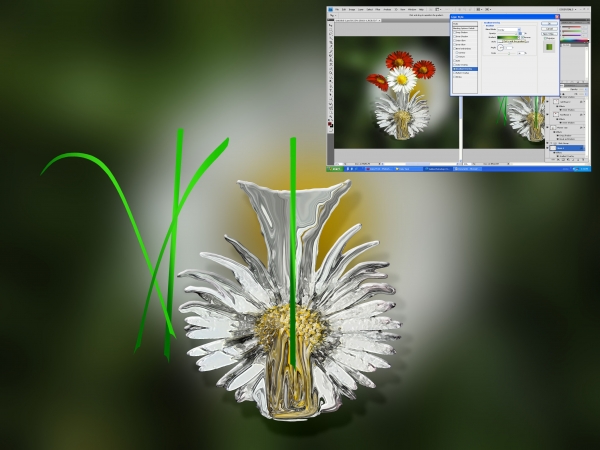600x450 pixels.
Task: Click the green gradient preview bar
Action: click(x=508, y=38)
